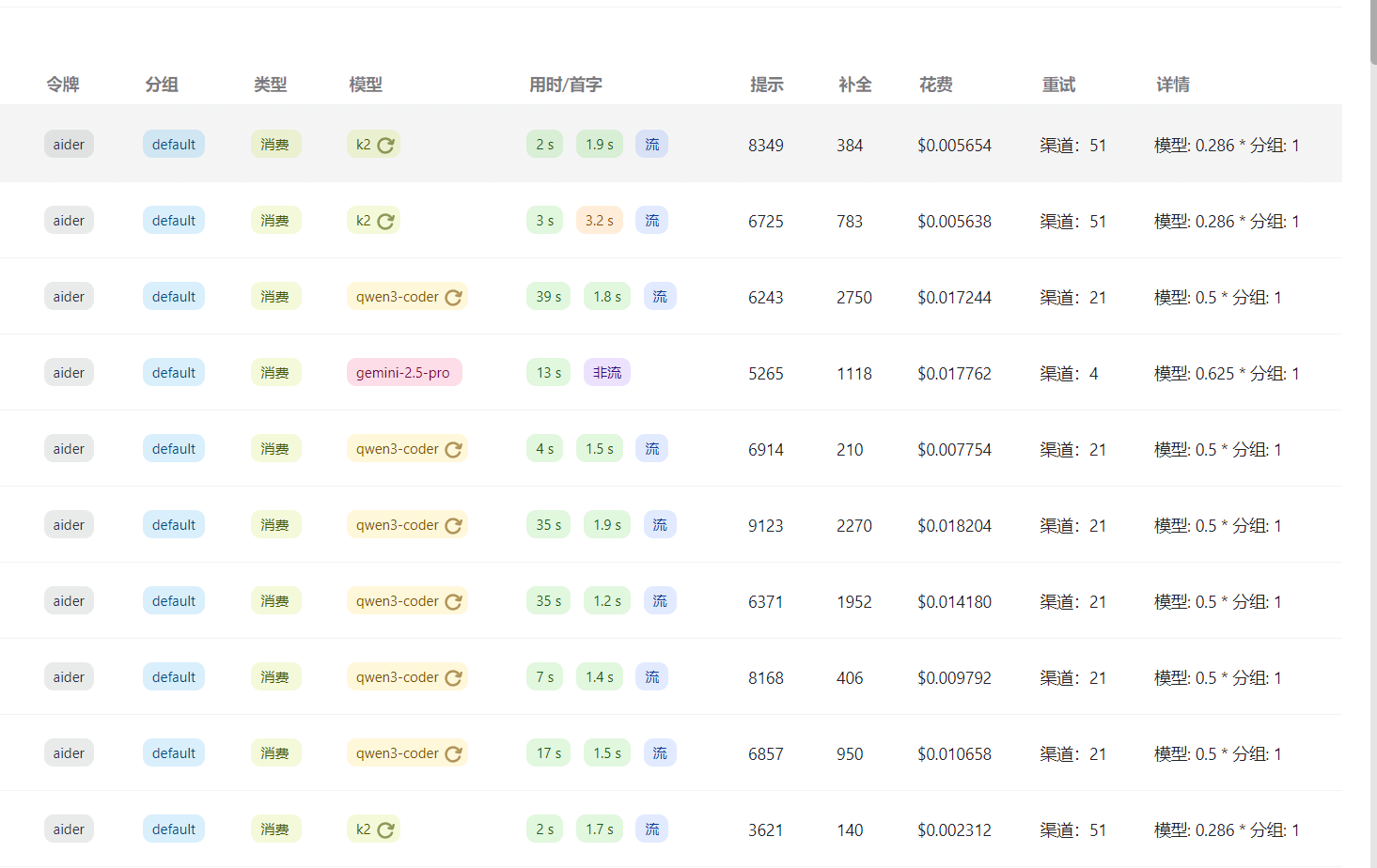This screenshot has width=1377, height=868.
Task: Click the 13 s duration tag
Action: pos(549,373)
